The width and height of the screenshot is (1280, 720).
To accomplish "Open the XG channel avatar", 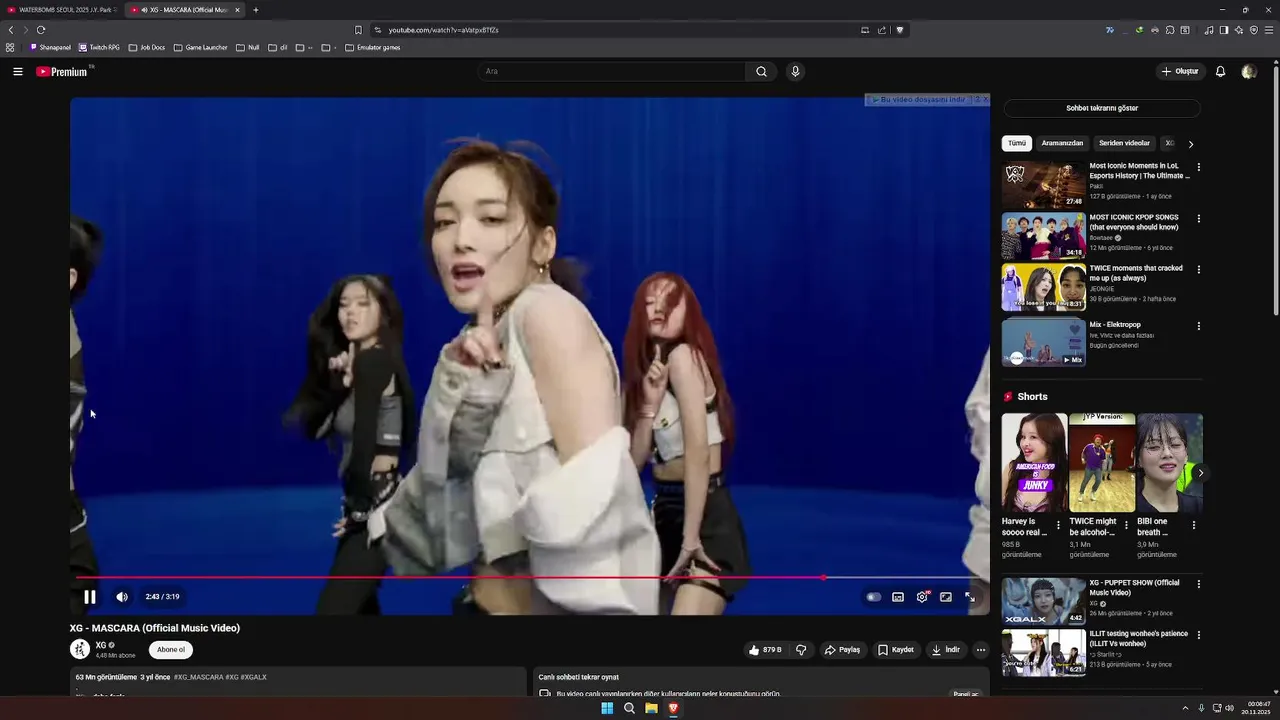I will coord(80,649).
